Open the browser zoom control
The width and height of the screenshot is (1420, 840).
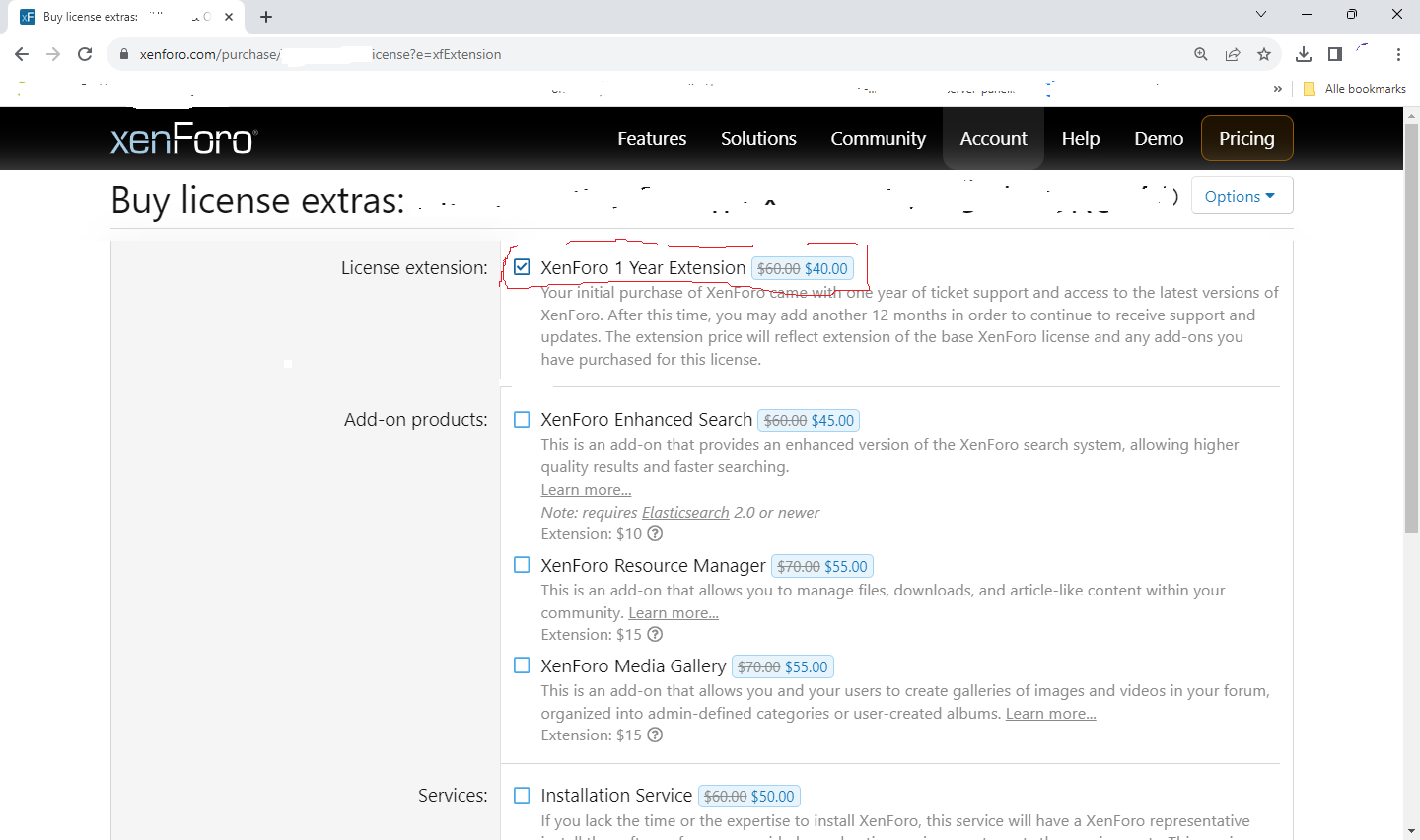(1201, 54)
